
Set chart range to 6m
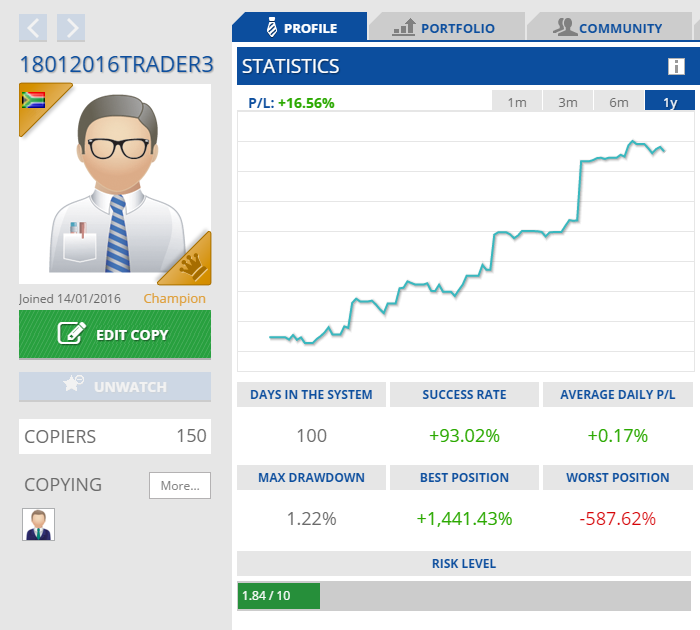coord(619,102)
